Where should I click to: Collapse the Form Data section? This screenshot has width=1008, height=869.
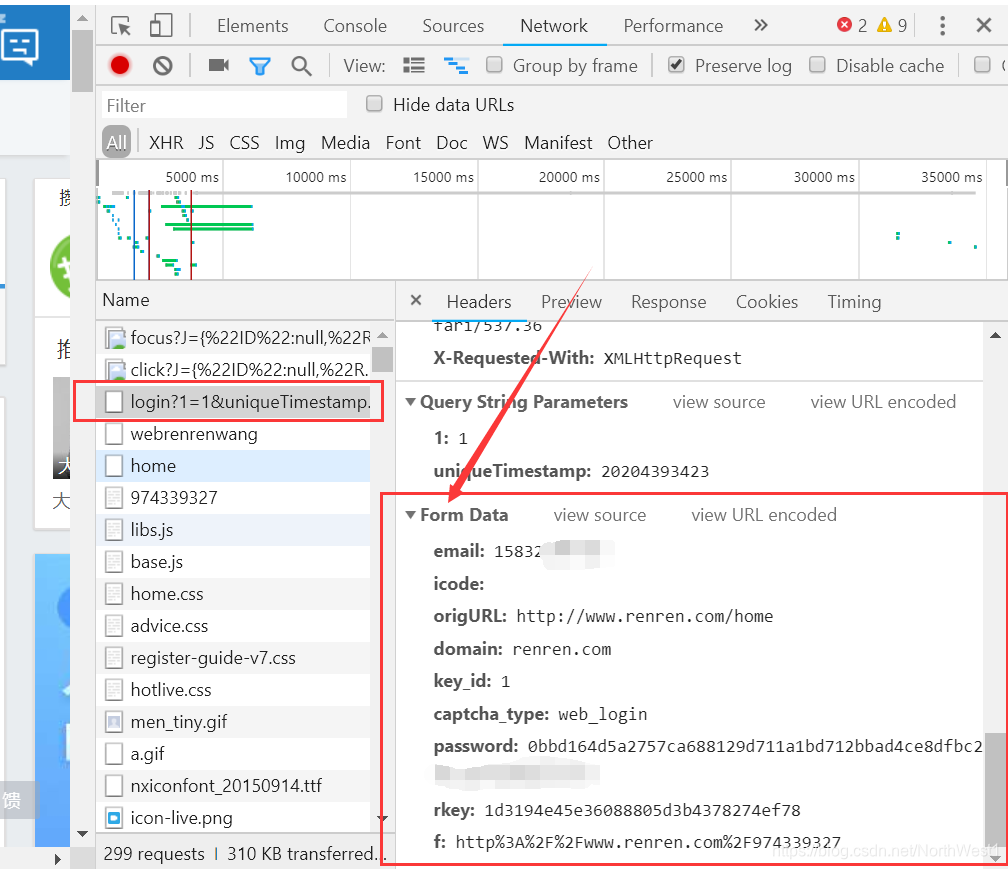pyautogui.click(x=411, y=515)
